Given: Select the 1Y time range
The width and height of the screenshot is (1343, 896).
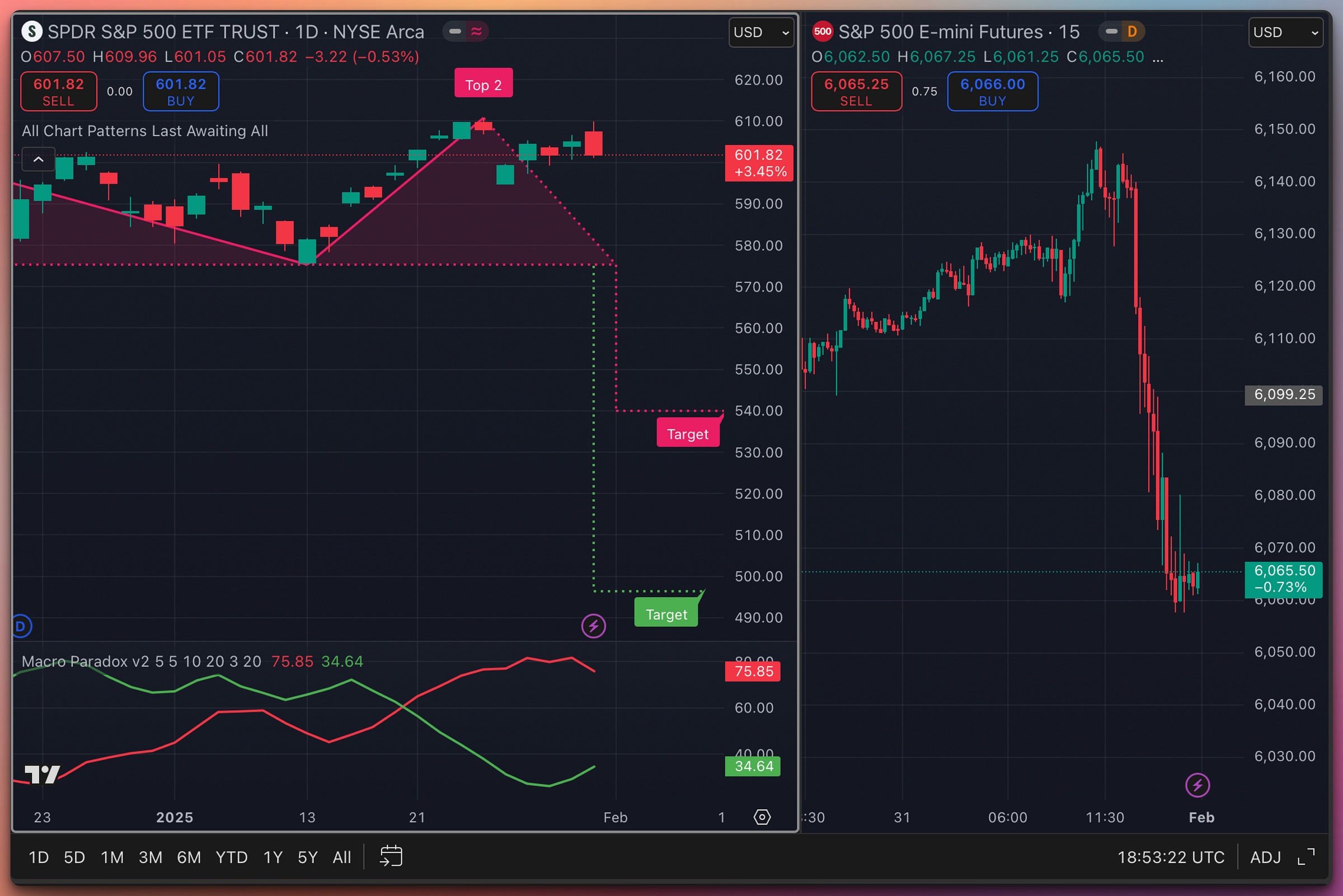Looking at the screenshot, I should [x=273, y=857].
